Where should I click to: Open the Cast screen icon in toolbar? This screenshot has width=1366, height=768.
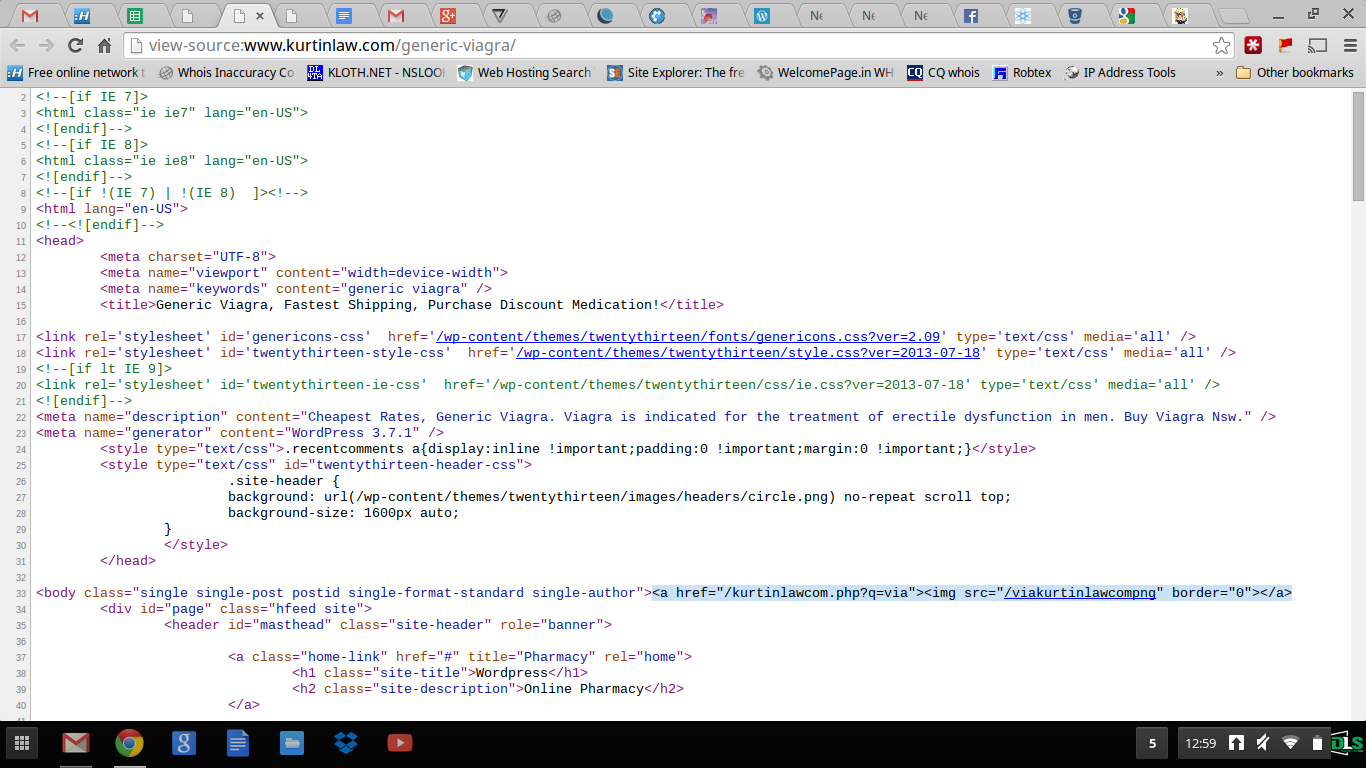click(1318, 45)
